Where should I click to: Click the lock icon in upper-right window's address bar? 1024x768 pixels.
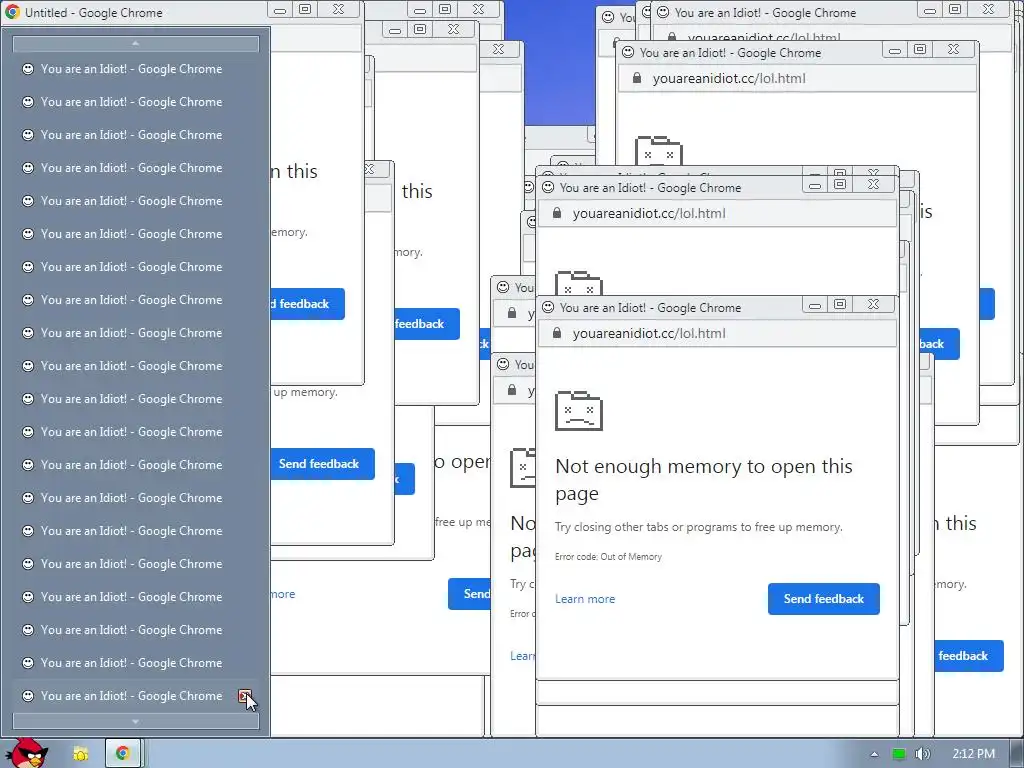coord(637,78)
